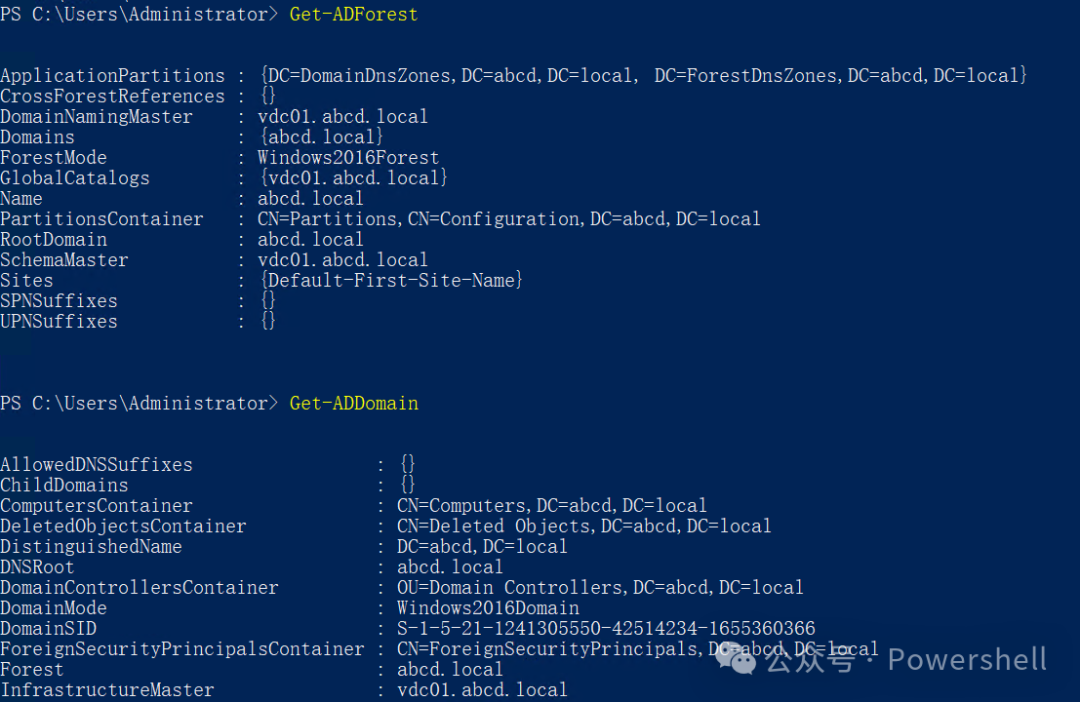Click the GlobalCatalogs property label
The image size is (1080, 702).
click(74, 178)
